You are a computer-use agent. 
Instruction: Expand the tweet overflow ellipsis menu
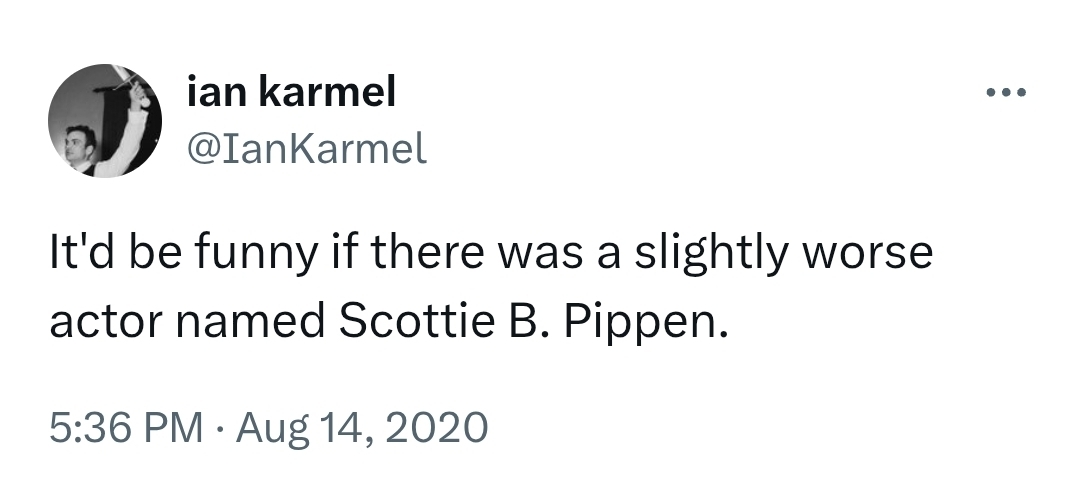click(1006, 95)
